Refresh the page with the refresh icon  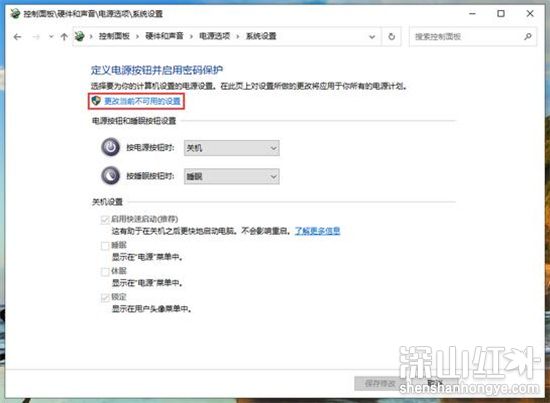pos(391,36)
